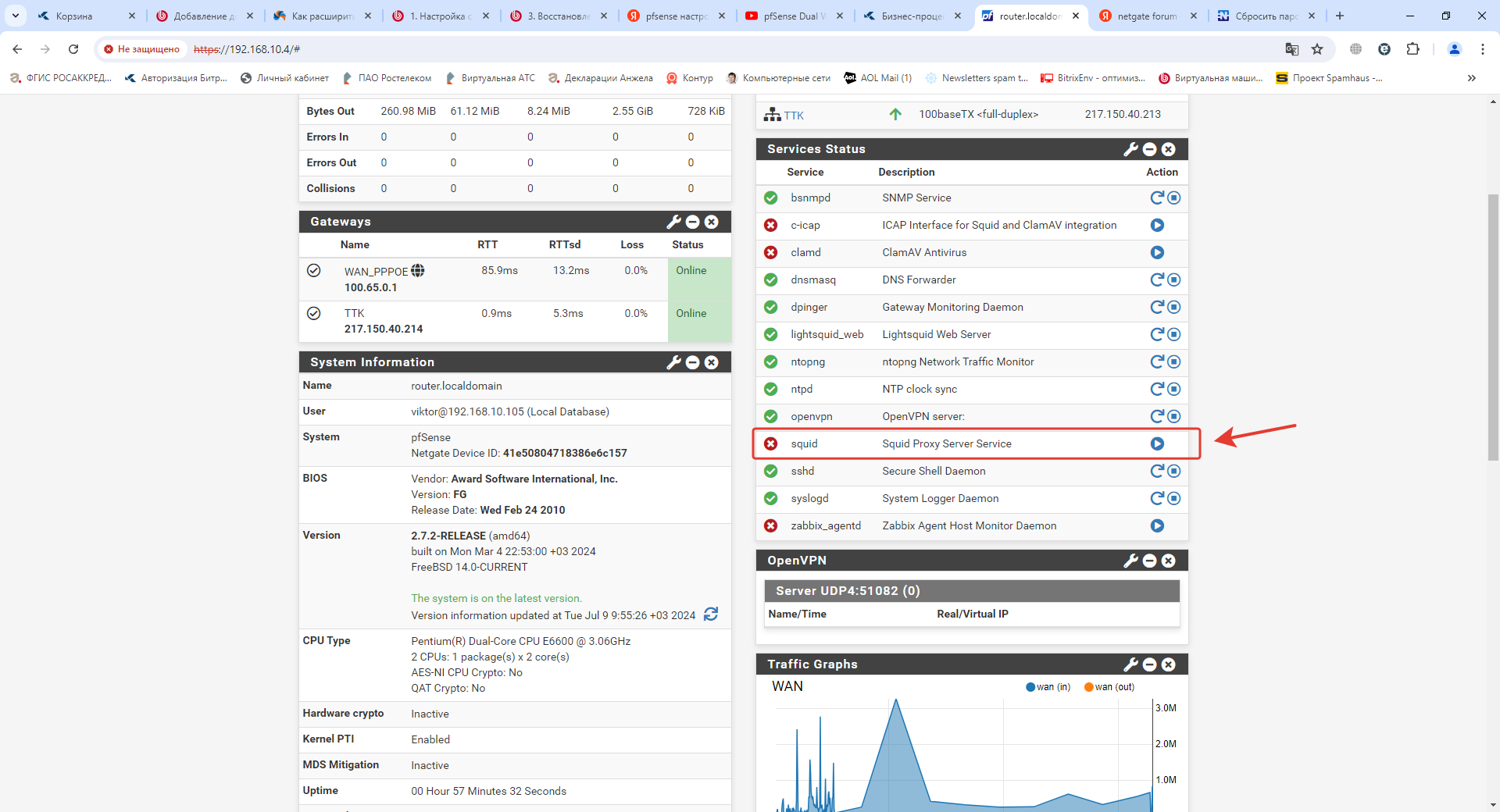Open the Google Translate page icon
This screenshot has width=1500, height=812.
pos(1292,49)
